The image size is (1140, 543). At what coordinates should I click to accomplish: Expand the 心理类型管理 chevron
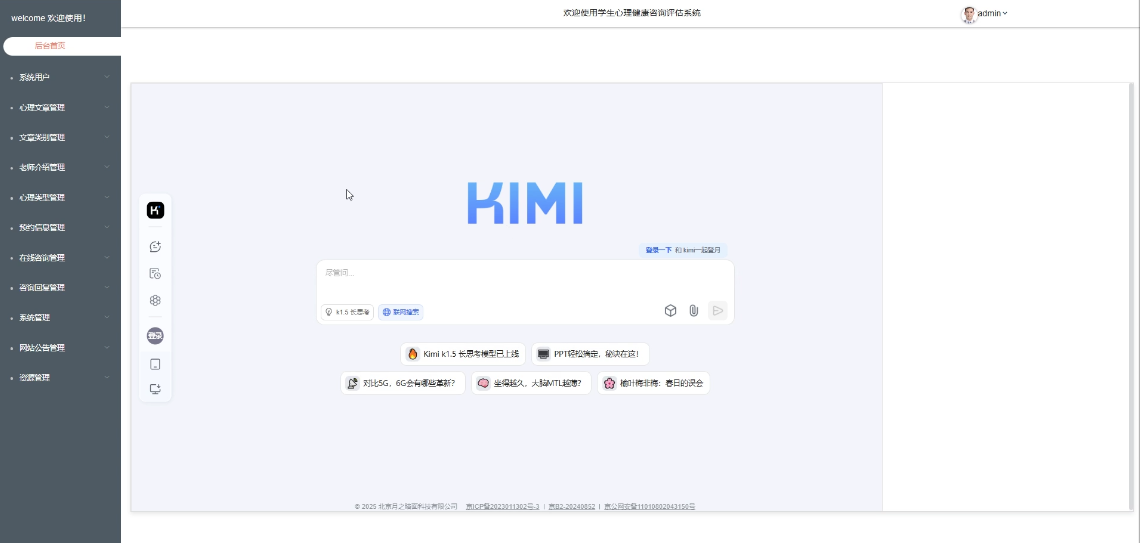(107, 197)
